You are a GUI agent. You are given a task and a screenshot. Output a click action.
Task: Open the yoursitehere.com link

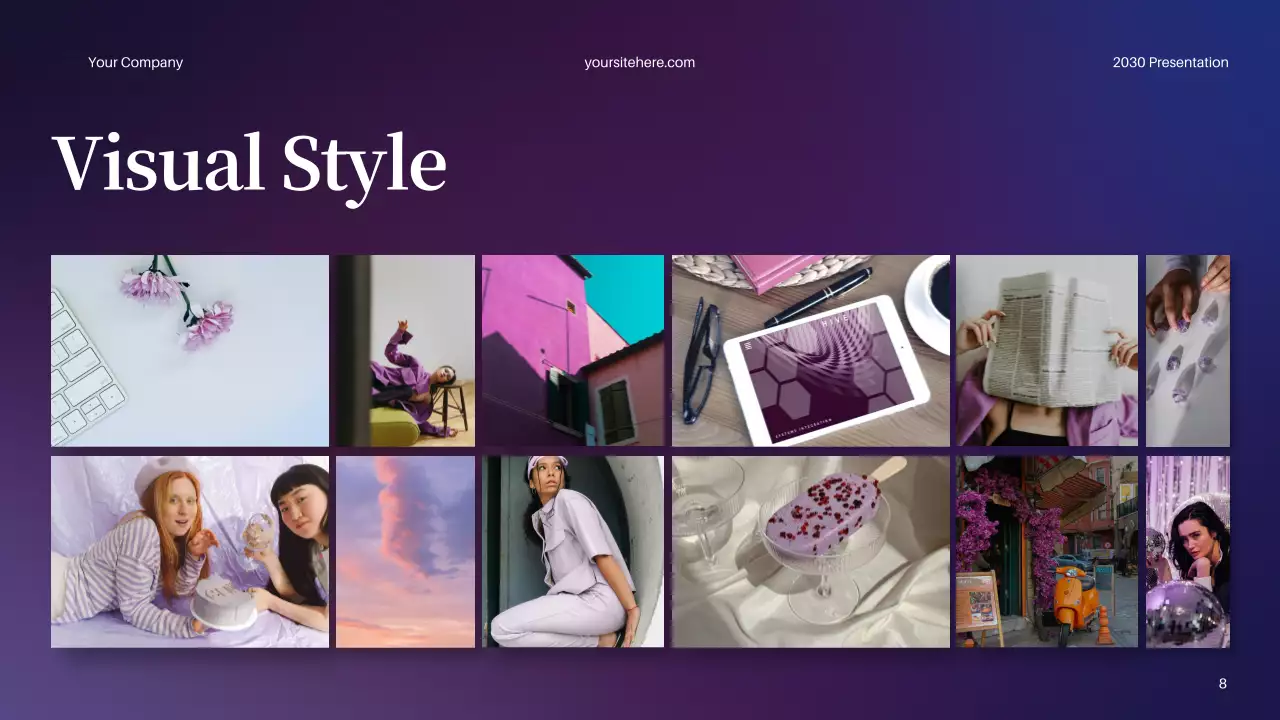[x=639, y=62]
